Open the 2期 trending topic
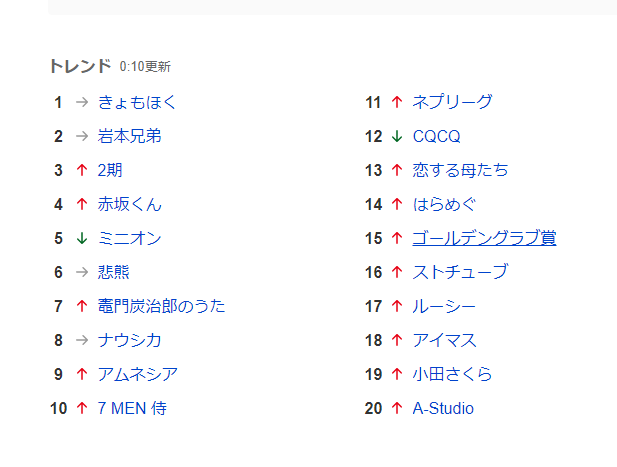Screen dimensions: 617x467 pos(110,170)
